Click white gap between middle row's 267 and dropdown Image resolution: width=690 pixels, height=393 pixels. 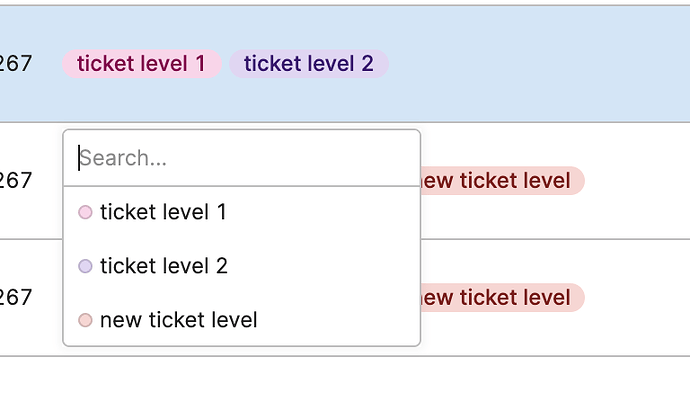point(48,180)
